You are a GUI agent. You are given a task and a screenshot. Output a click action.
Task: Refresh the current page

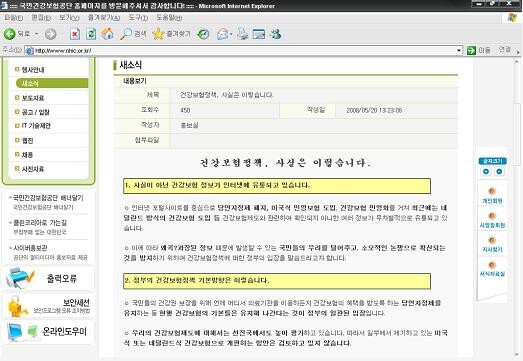tap(91, 34)
